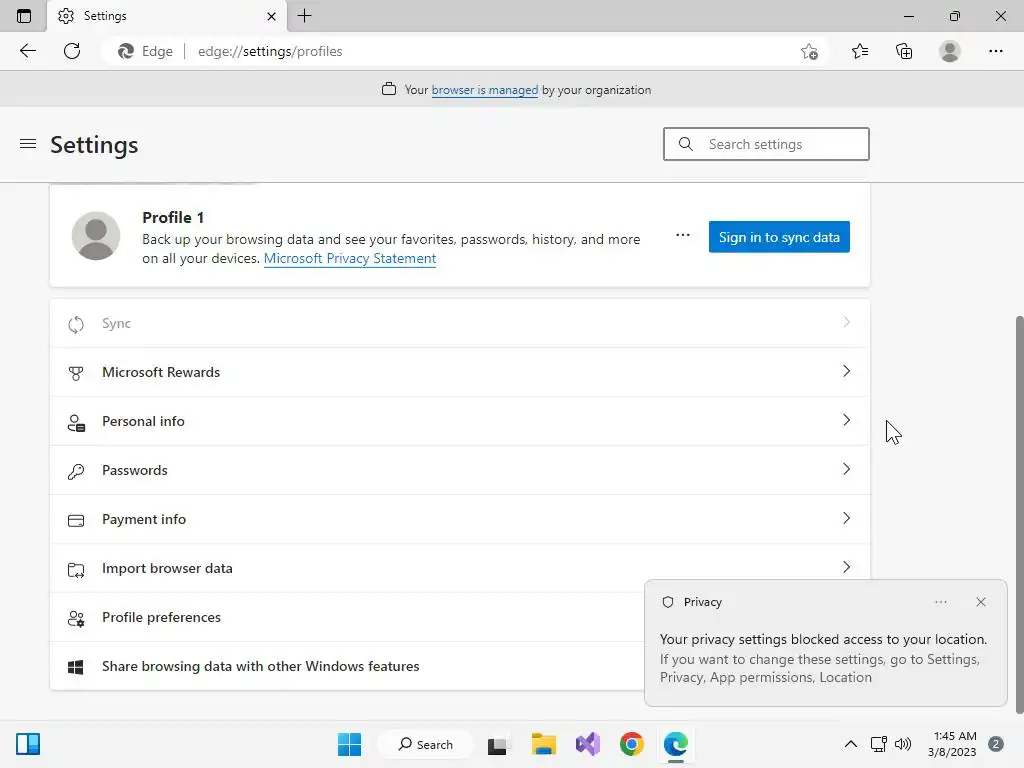Close the Settings tab
Viewport: 1024px width, 768px height.
[x=272, y=16]
